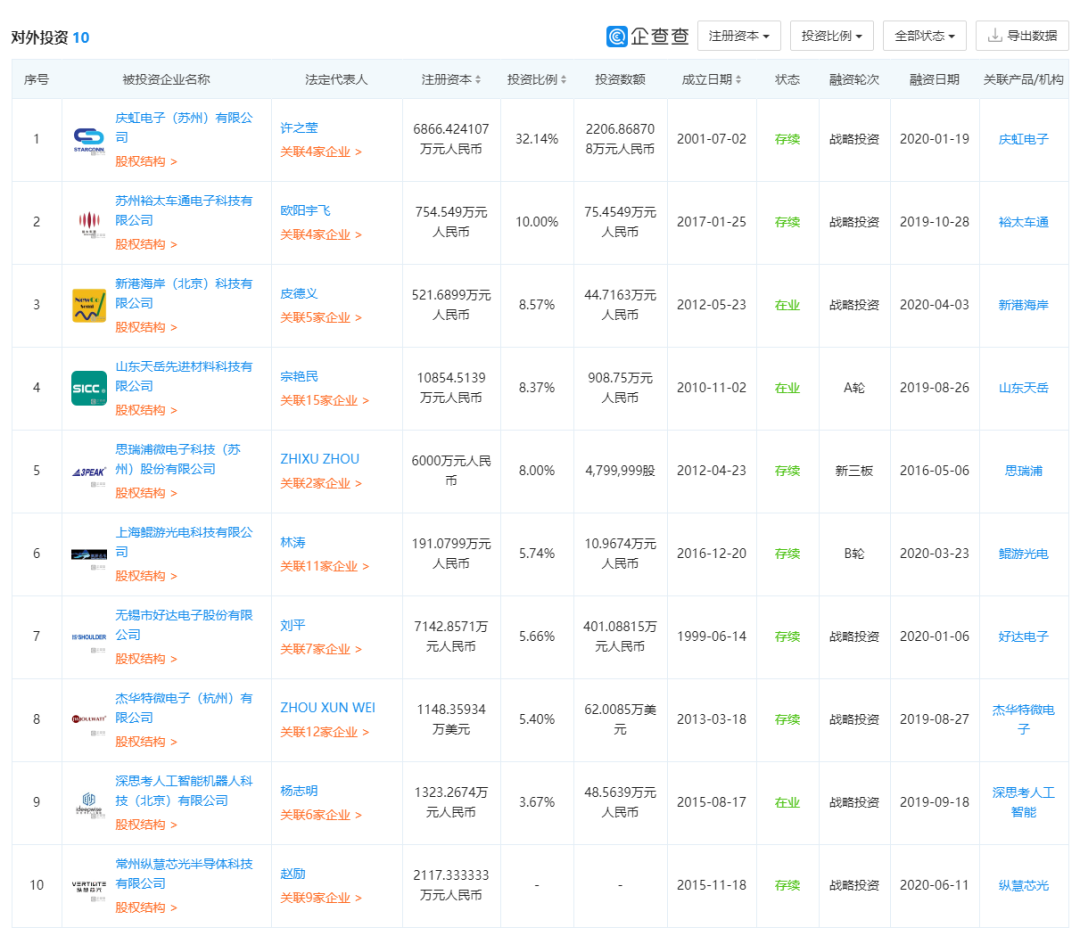Click the 庆虹电子 company logo thumbnail
This screenshot has height=936, width=1080.
pyautogui.click(x=89, y=140)
